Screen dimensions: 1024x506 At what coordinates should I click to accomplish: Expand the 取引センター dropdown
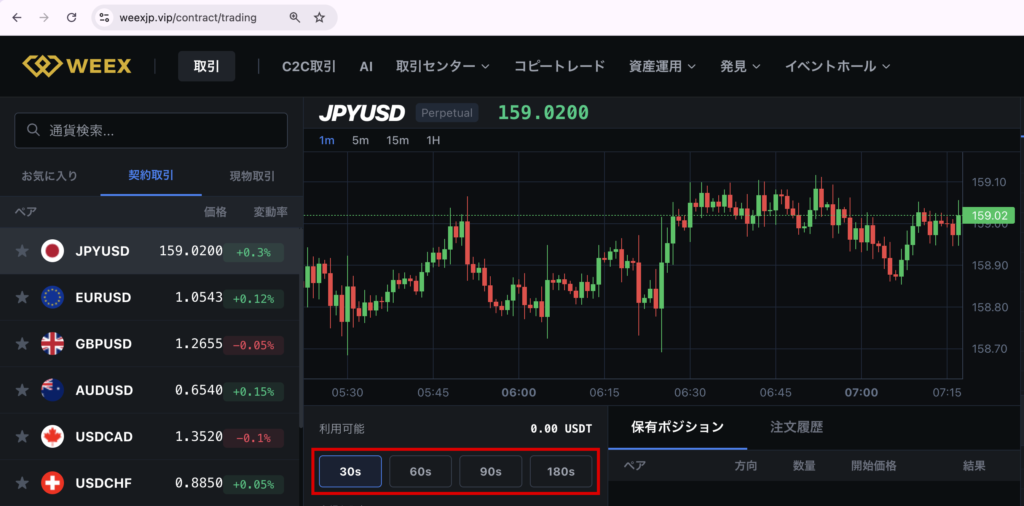coord(443,67)
